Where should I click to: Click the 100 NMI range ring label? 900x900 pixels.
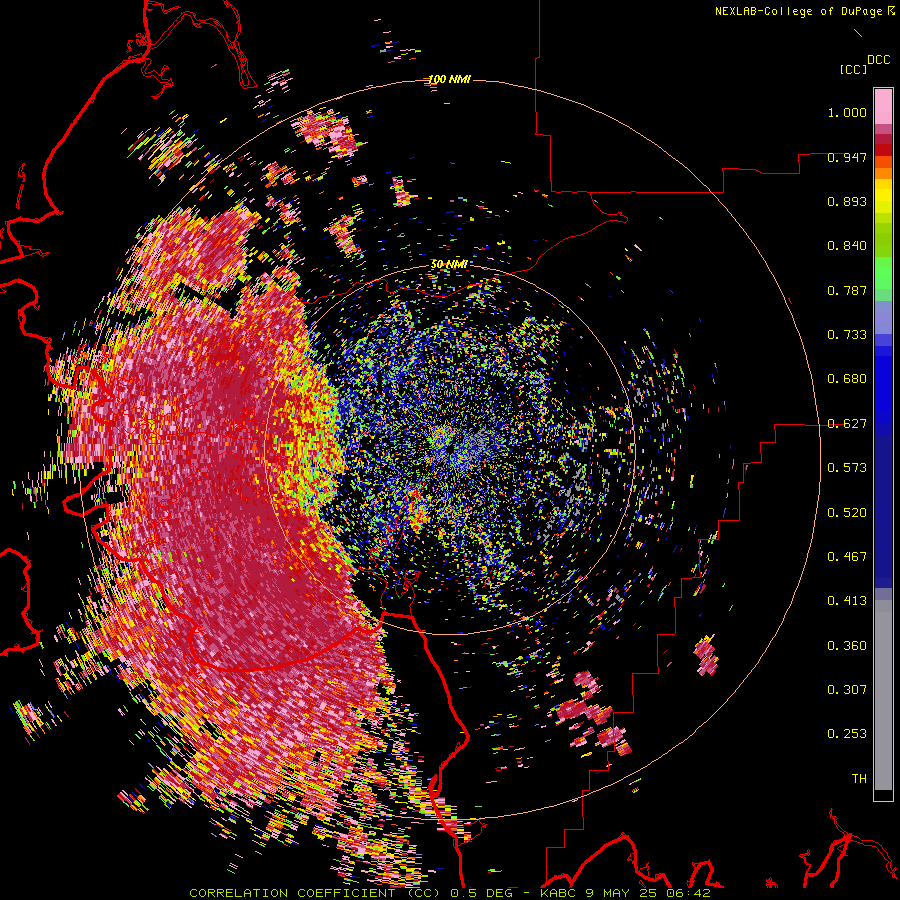(449, 79)
